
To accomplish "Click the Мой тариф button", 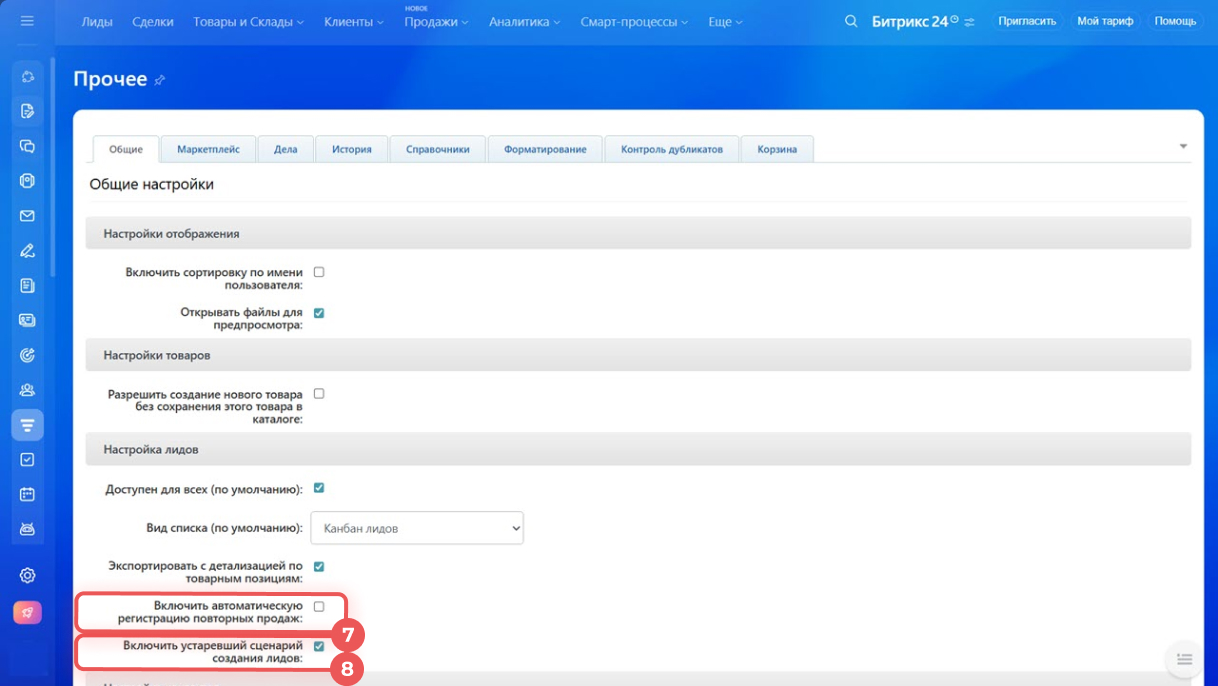I will pos(1105,21).
